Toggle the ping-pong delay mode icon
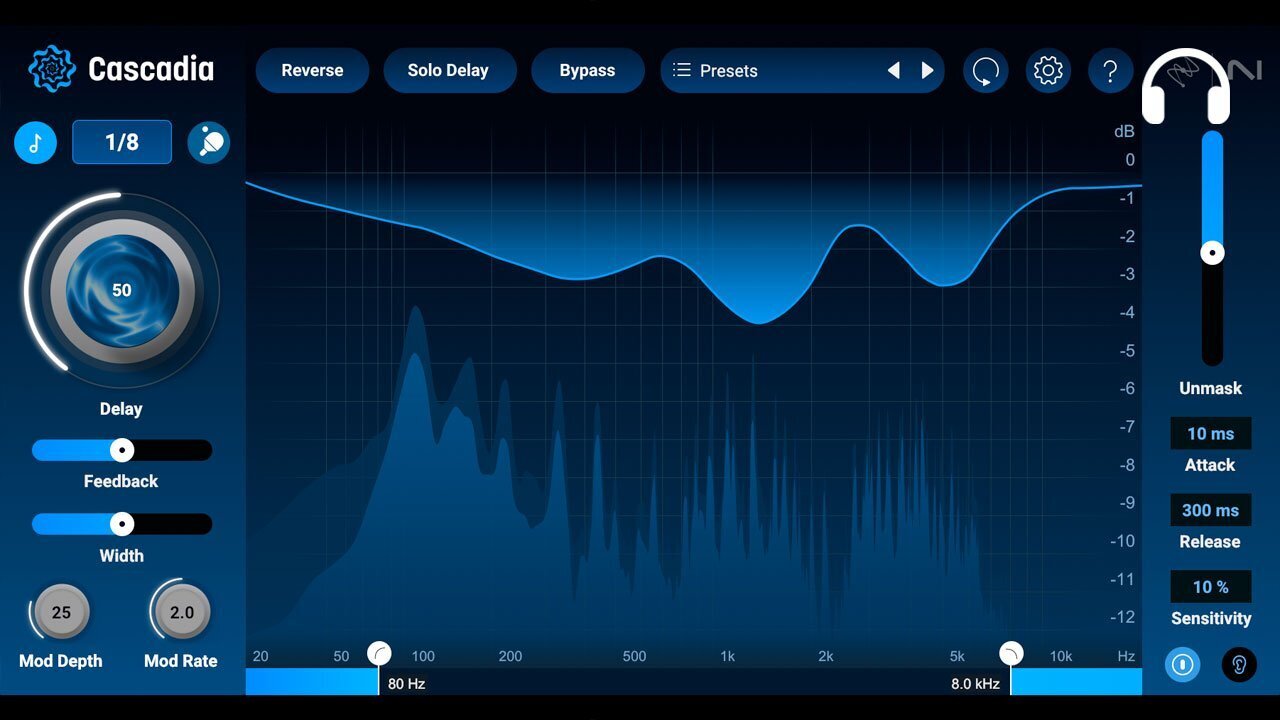 click(x=209, y=143)
